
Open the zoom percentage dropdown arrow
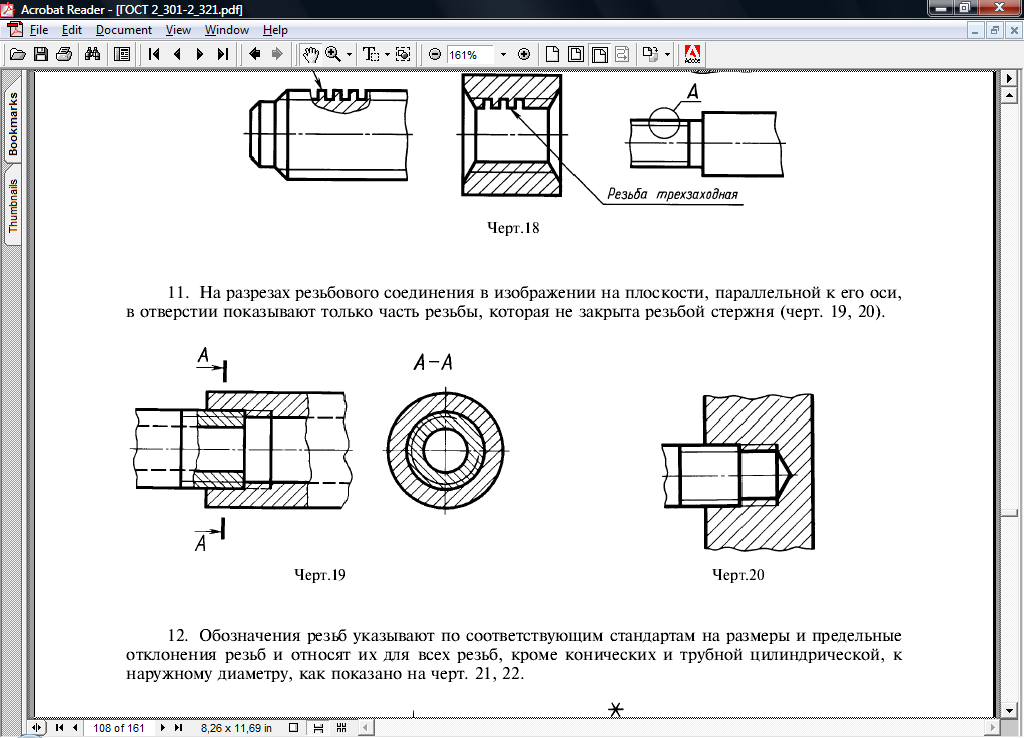pos(503,55)
